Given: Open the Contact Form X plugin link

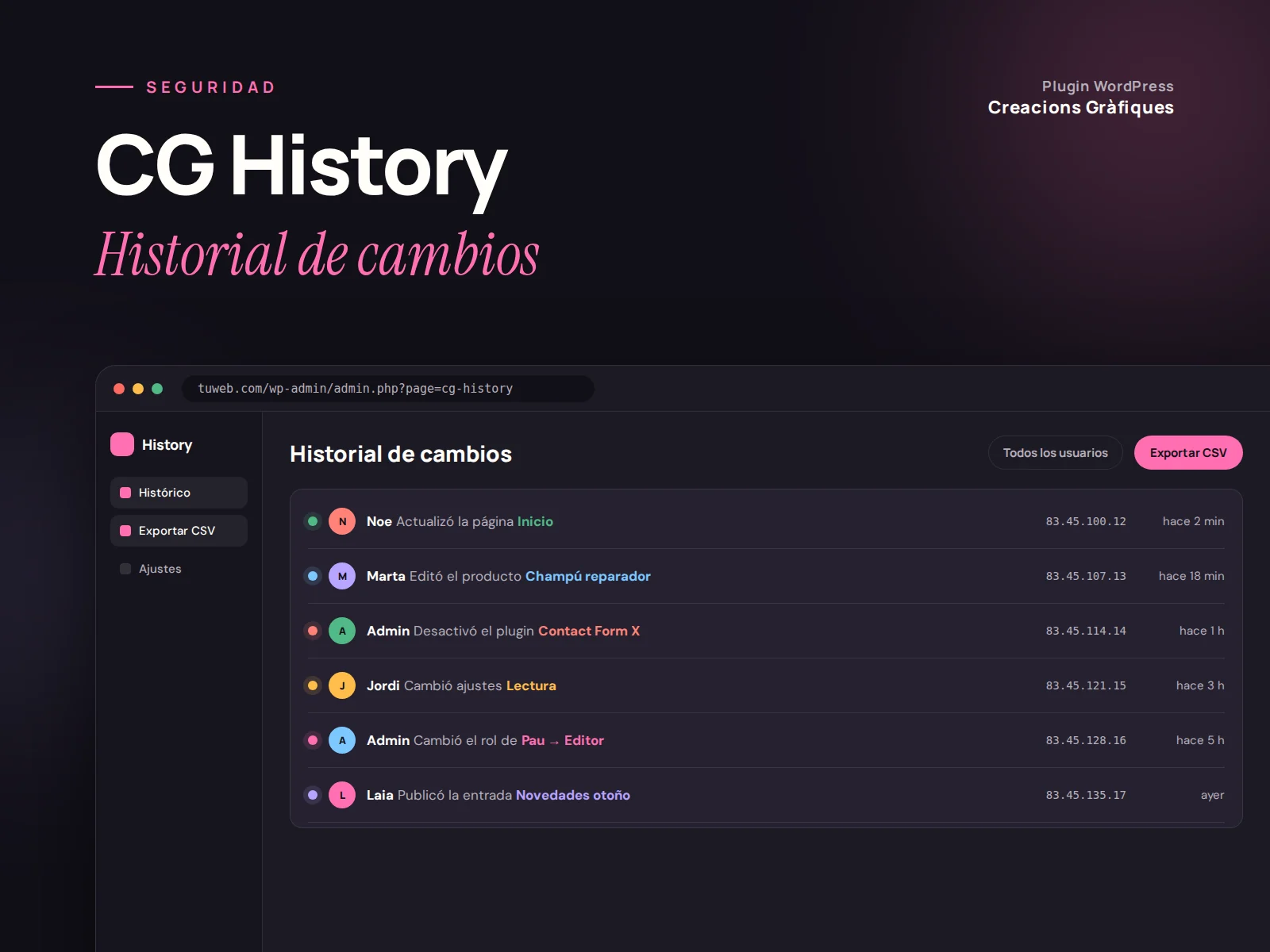Looking at the screenshot, I should pos(589,631).
